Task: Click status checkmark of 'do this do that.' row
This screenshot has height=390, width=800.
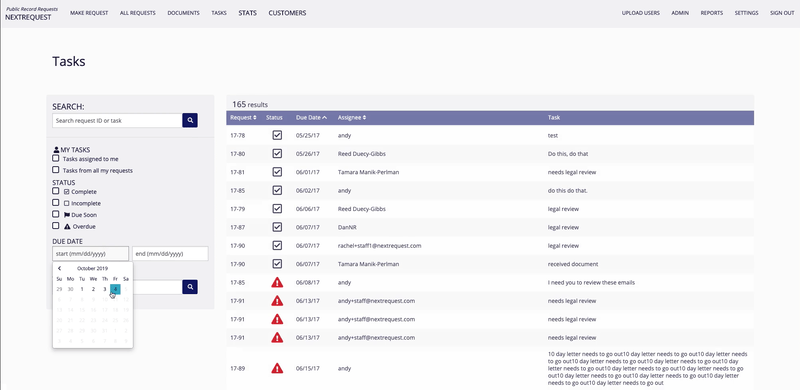Action: (277, 190)
